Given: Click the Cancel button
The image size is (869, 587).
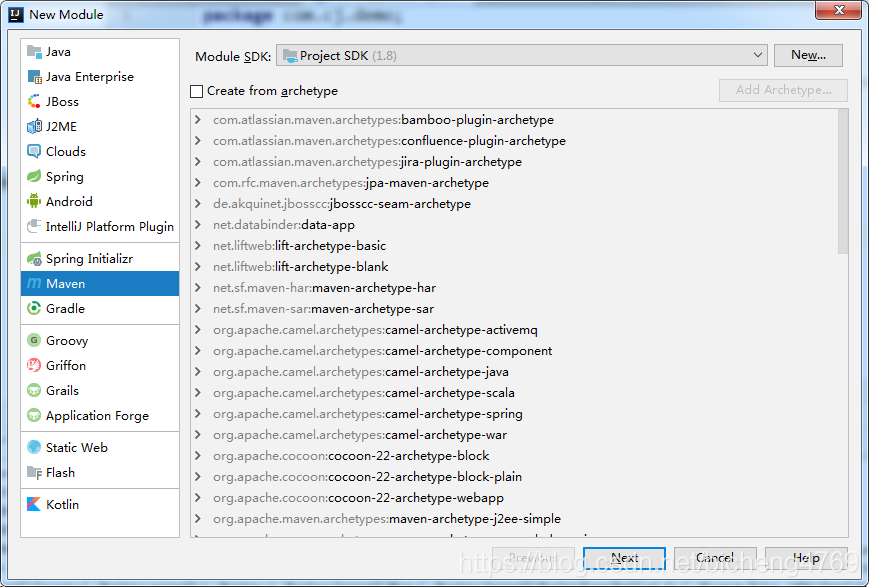Looking at the screenshot, I should 715,558.
